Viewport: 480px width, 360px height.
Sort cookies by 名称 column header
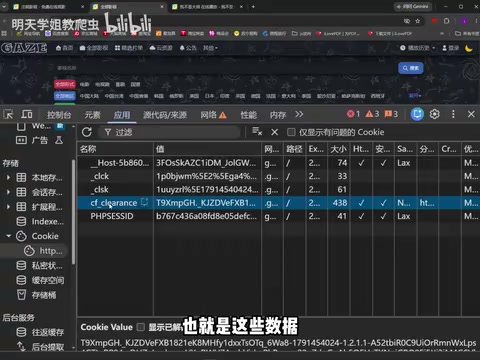[x=115, y=149]
